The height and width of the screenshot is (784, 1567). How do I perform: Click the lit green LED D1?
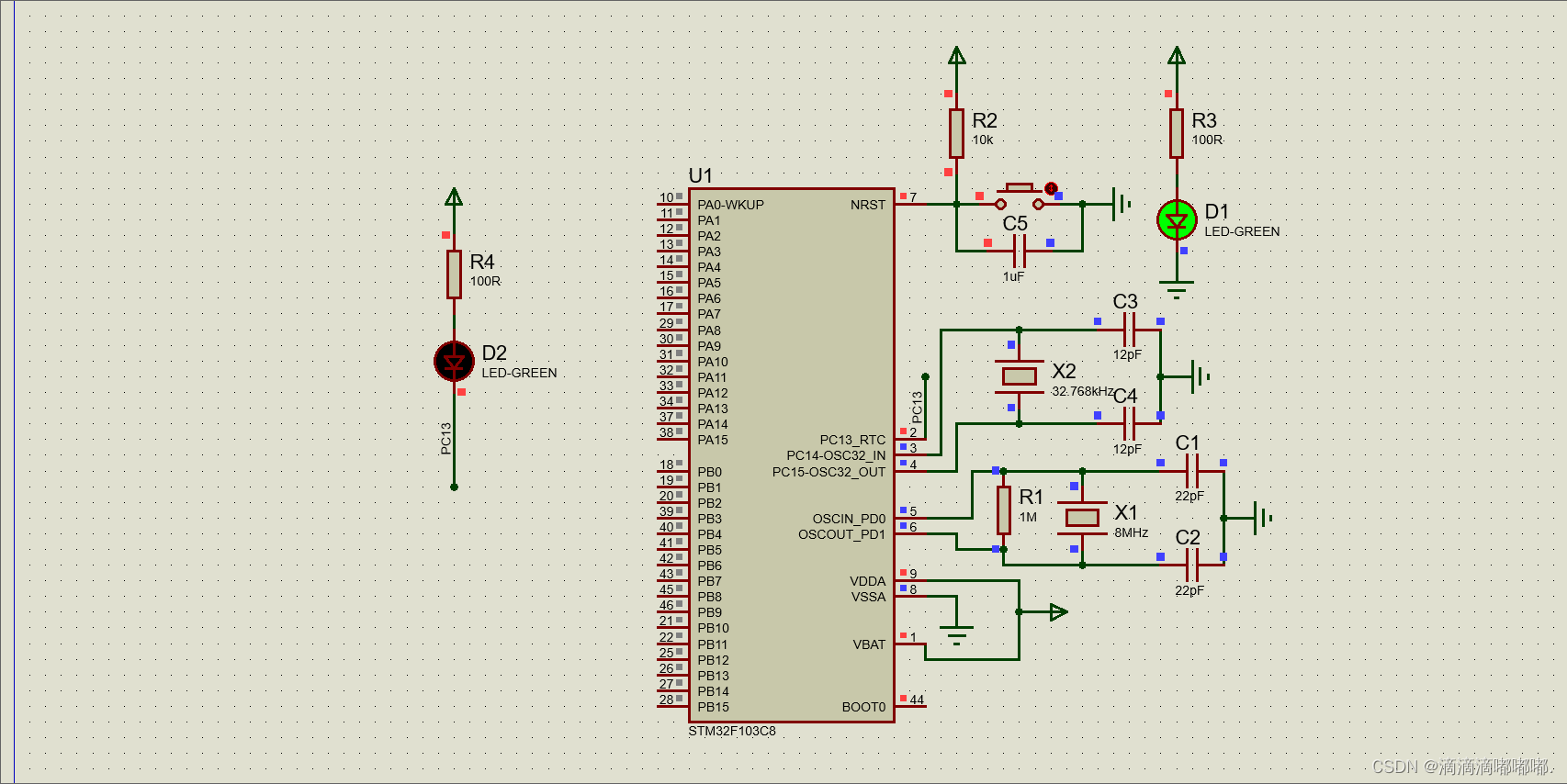click(x=1177, y=219)
